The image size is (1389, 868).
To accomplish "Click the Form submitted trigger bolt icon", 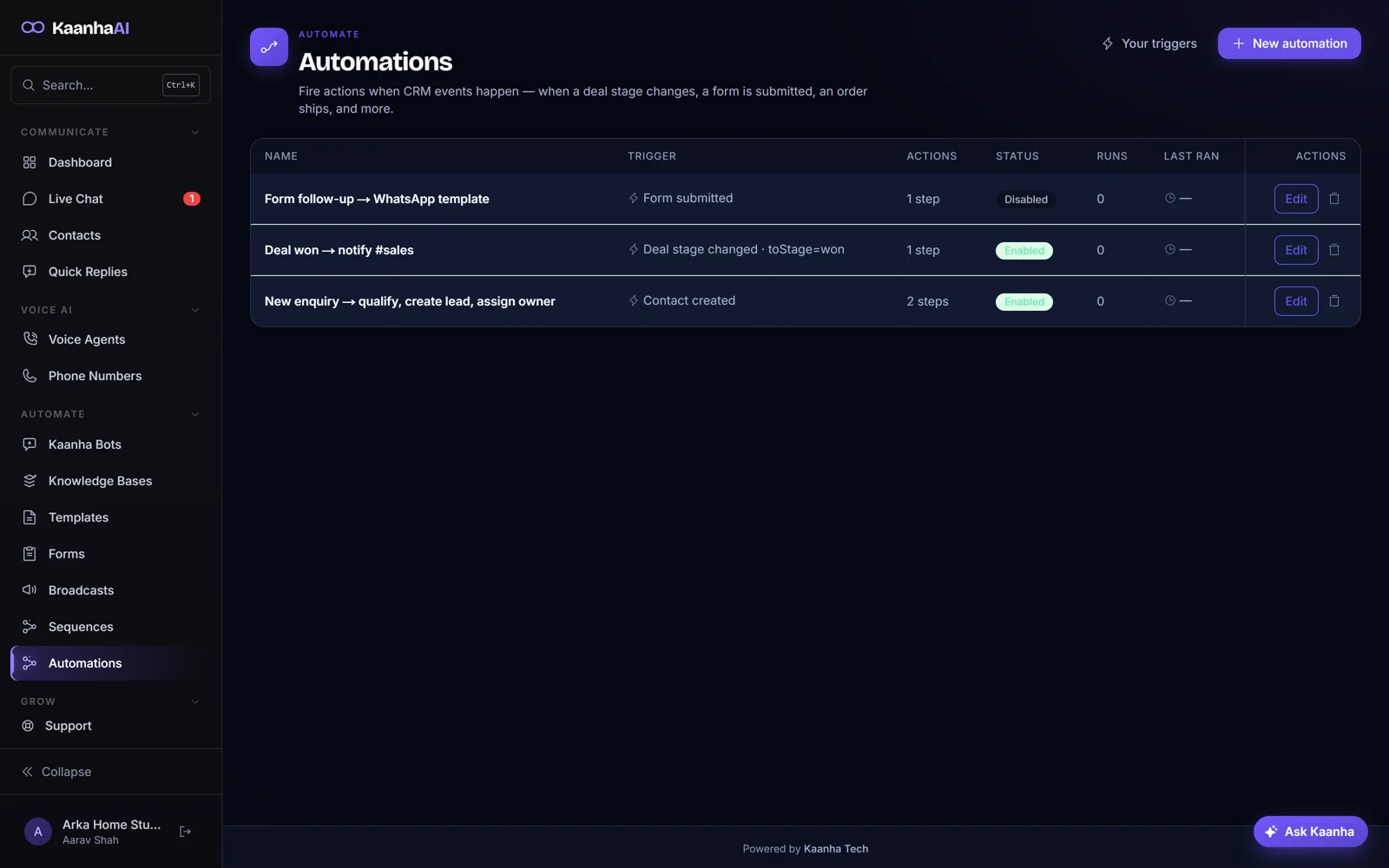I will tap(634, 198).
